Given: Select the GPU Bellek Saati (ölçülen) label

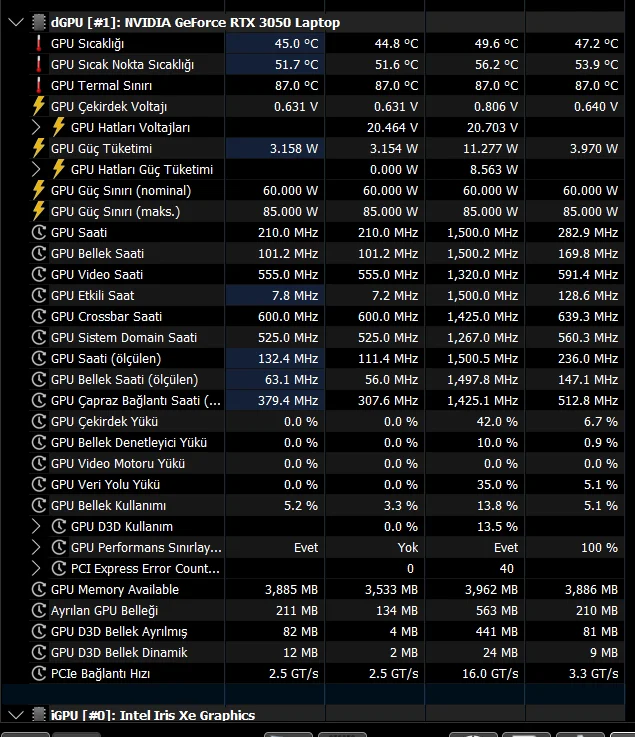Looking at the screenshot, I should [x=124, y=380].
